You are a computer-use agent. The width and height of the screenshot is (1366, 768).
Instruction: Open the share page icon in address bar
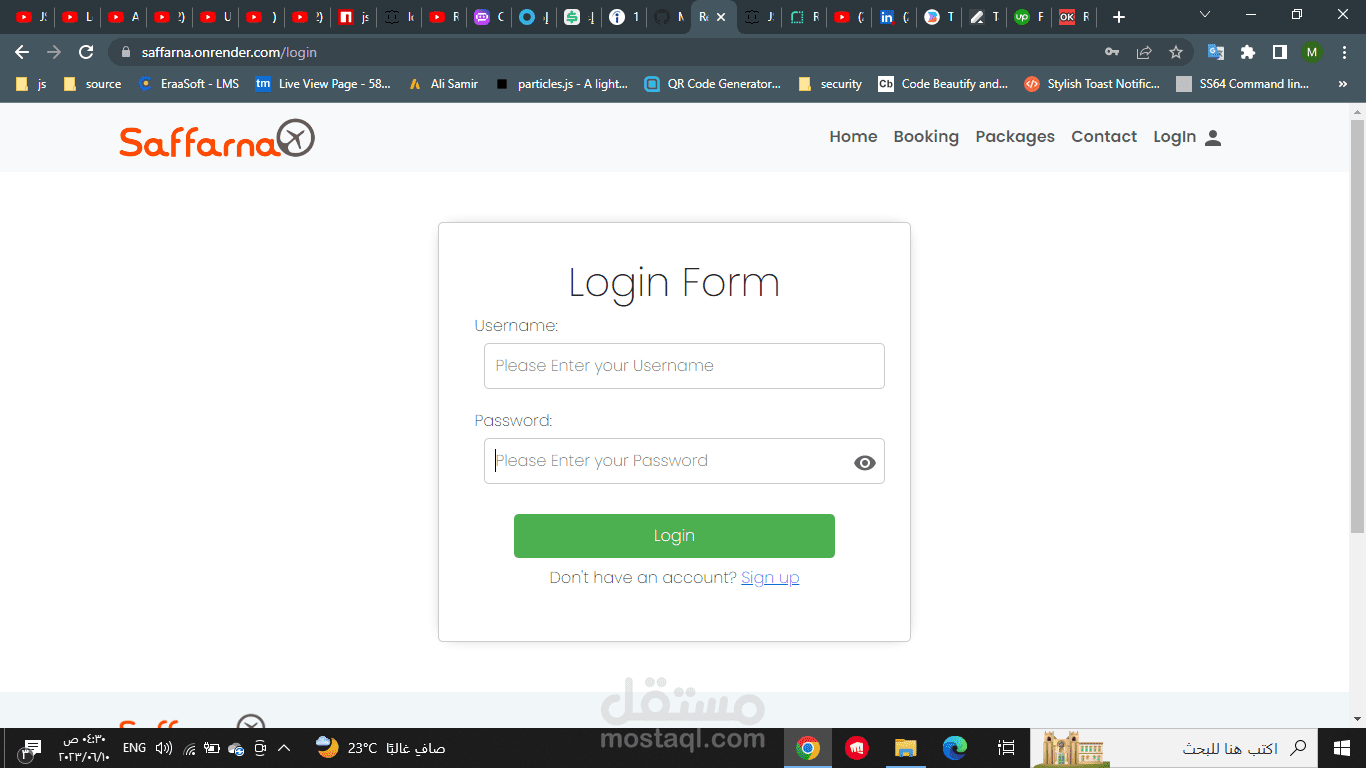(1144, 52)
